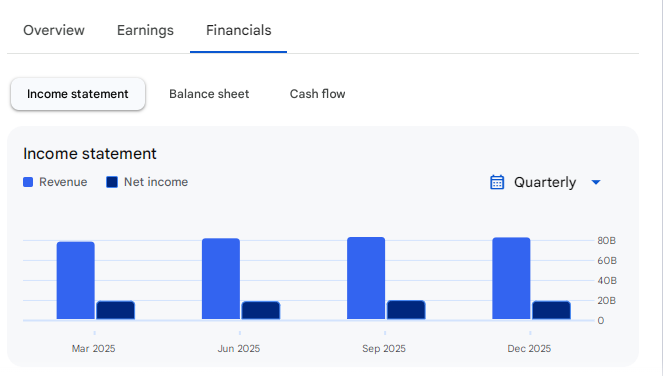Select the Dec 2025 revenue bar

click(511, 278)
